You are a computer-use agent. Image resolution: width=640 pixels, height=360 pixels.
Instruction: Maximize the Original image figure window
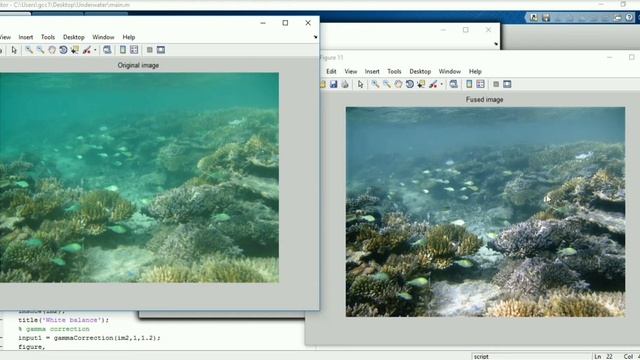pyautogui.click(x=285, y=23)
